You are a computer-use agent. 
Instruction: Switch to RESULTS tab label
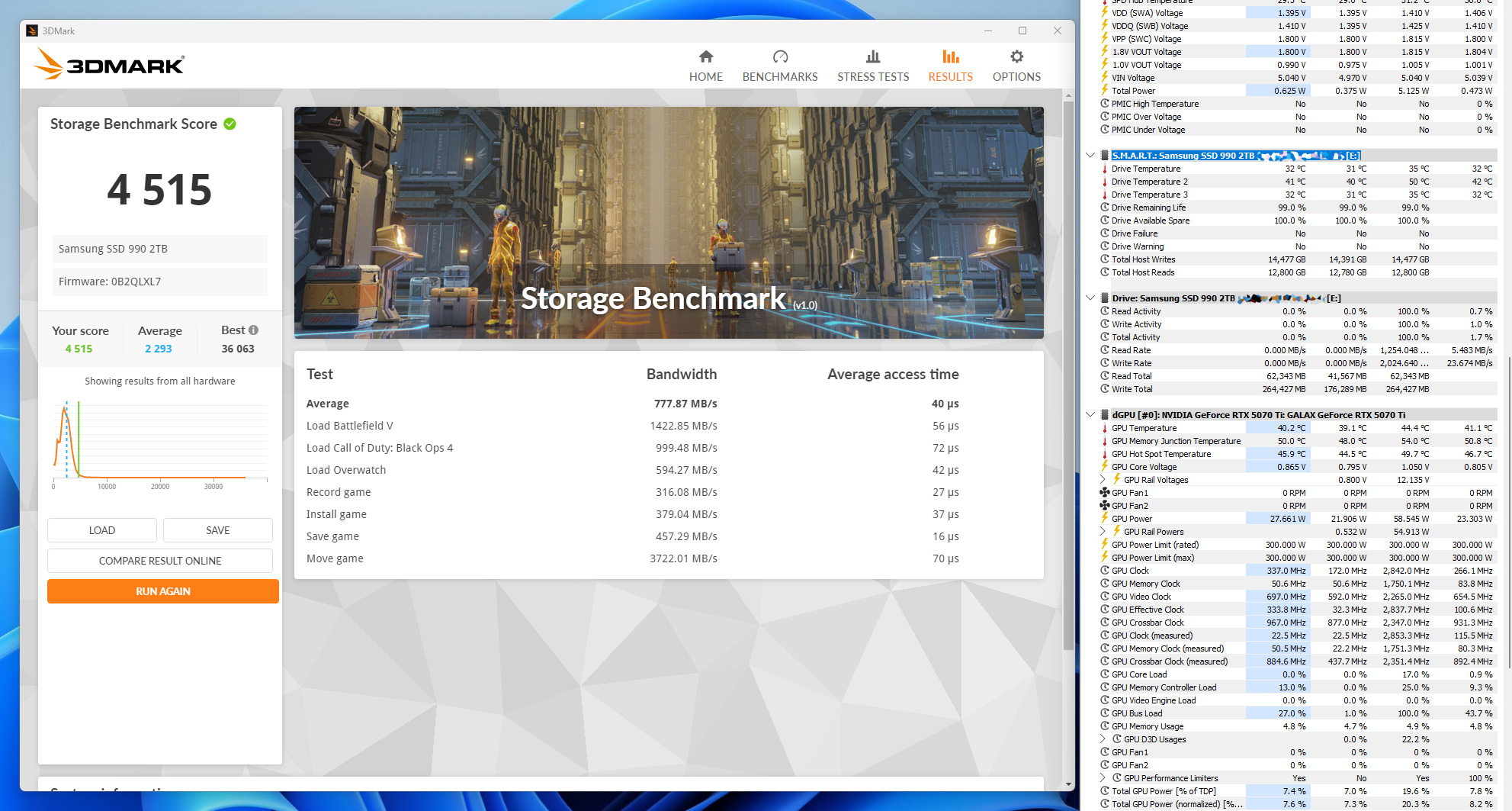point(951,77)
